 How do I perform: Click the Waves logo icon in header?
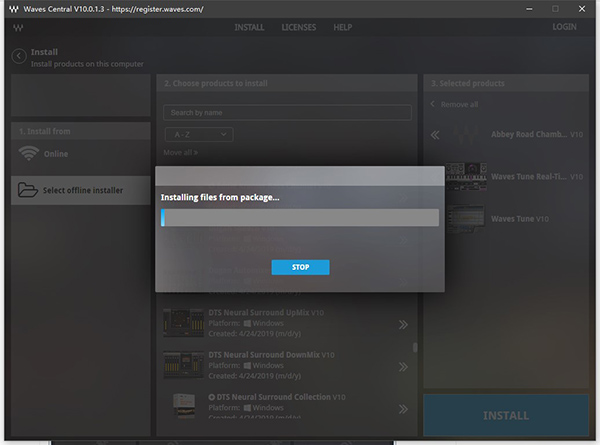tap(18, 28)
